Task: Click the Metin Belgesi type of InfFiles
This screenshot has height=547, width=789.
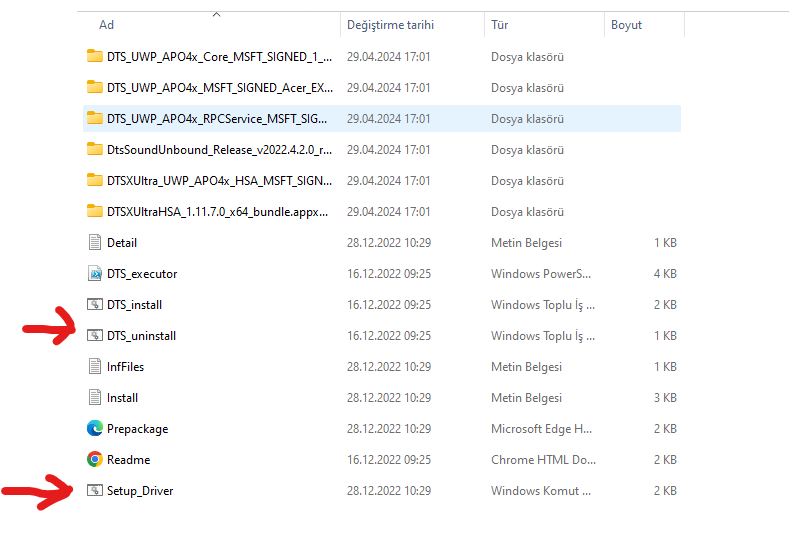Action: [526, 367]
